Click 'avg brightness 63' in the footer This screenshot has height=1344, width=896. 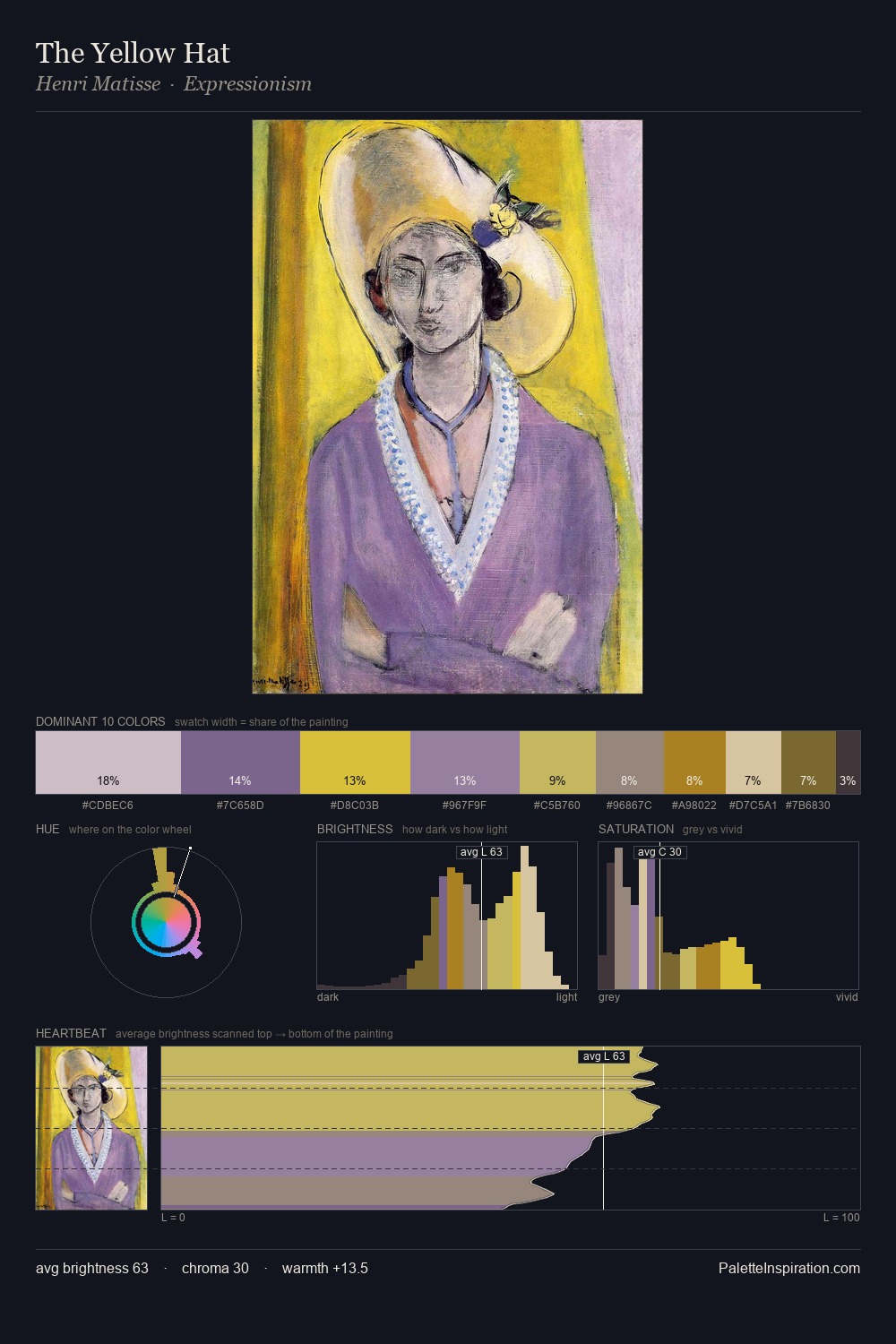click(92, 1268)
